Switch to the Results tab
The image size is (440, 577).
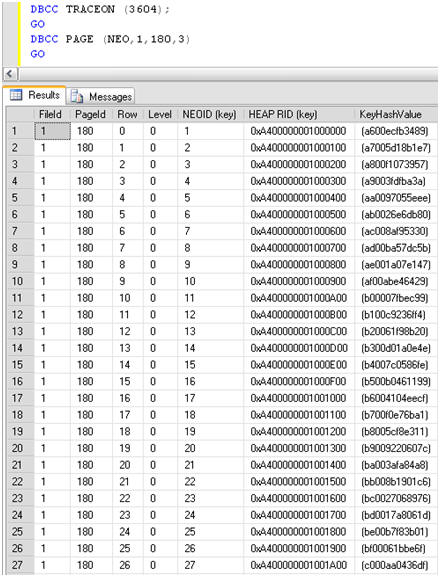pyautogui.click(x=35, y=95)
